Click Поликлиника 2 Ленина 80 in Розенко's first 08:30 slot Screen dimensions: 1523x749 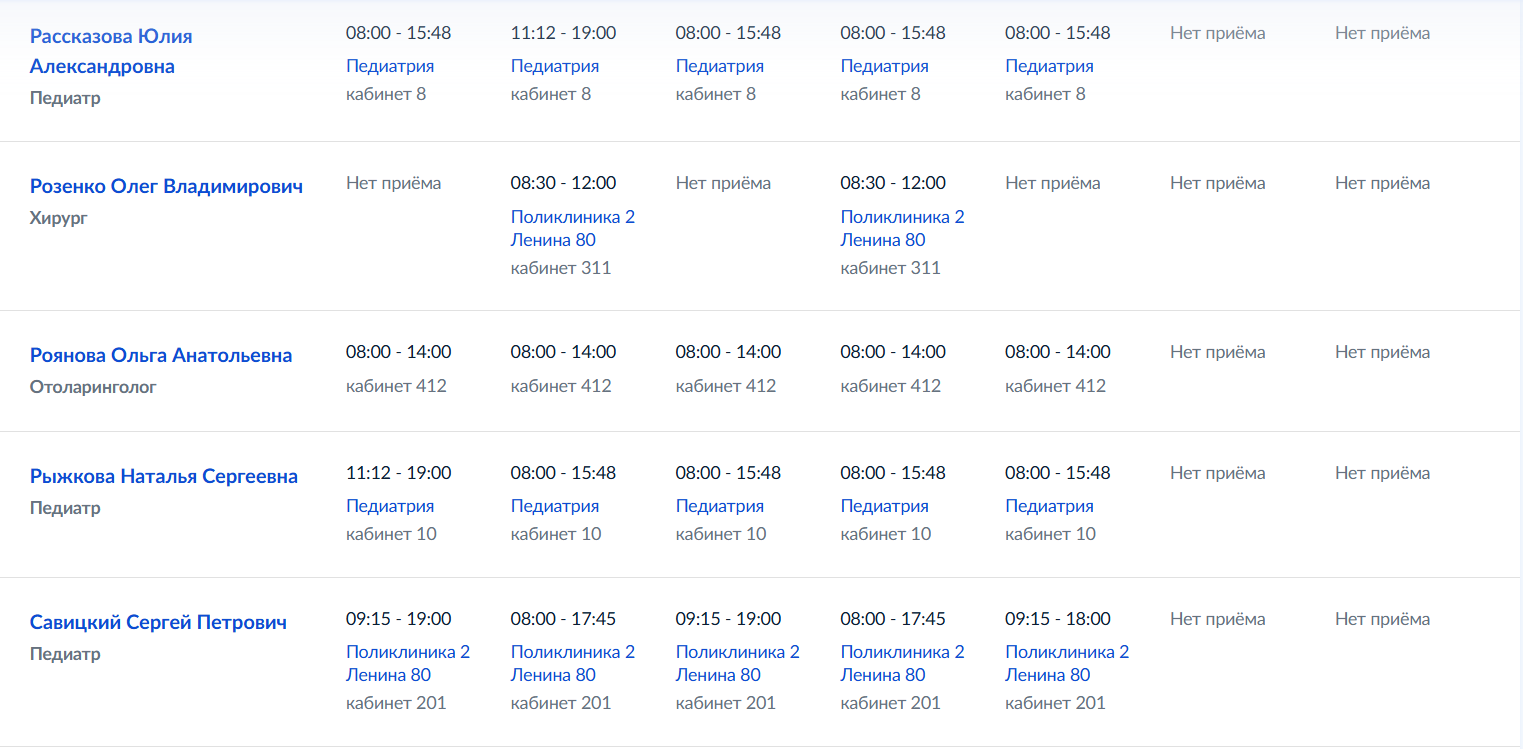click(x=573, y=228)
